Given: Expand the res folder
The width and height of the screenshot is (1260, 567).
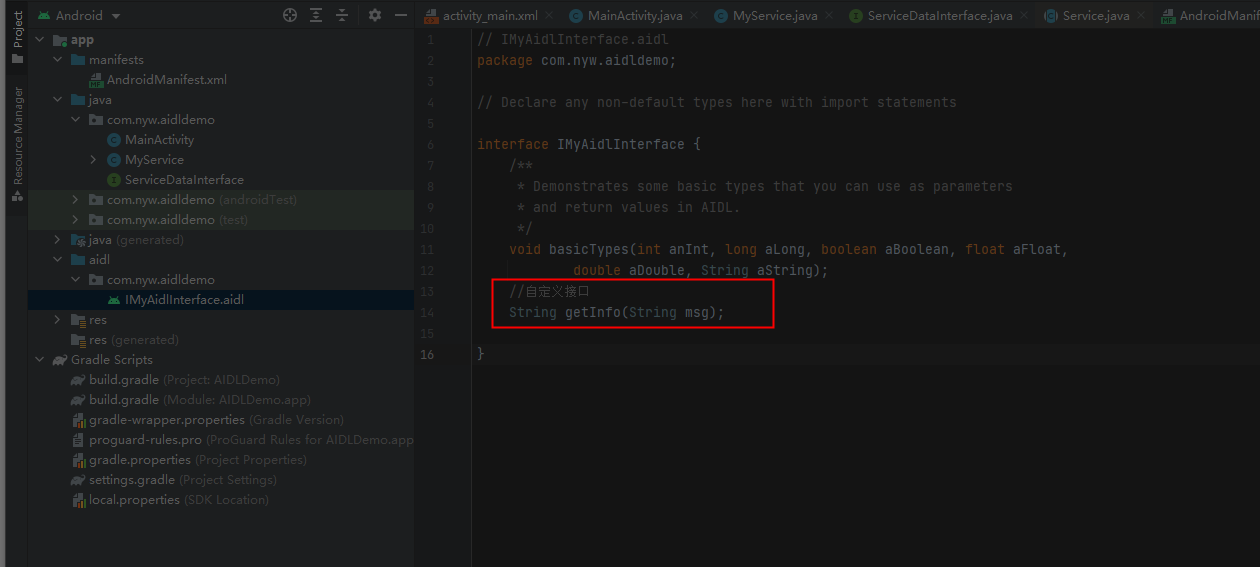Looking at the screenshot, I should click(x=58, y=320).
